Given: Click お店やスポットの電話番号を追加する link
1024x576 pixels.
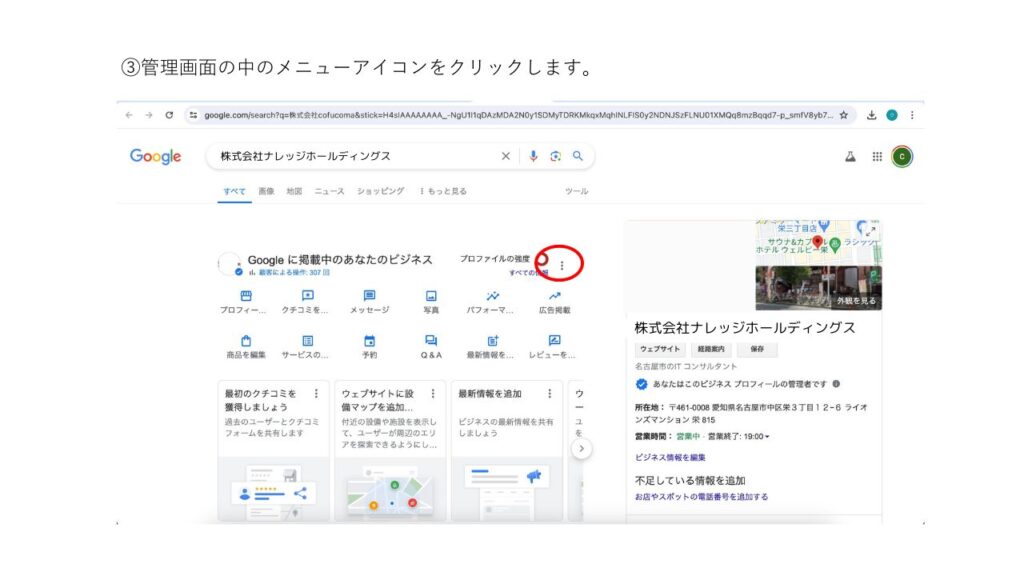Looking at the screenshot, I should 701,497.
